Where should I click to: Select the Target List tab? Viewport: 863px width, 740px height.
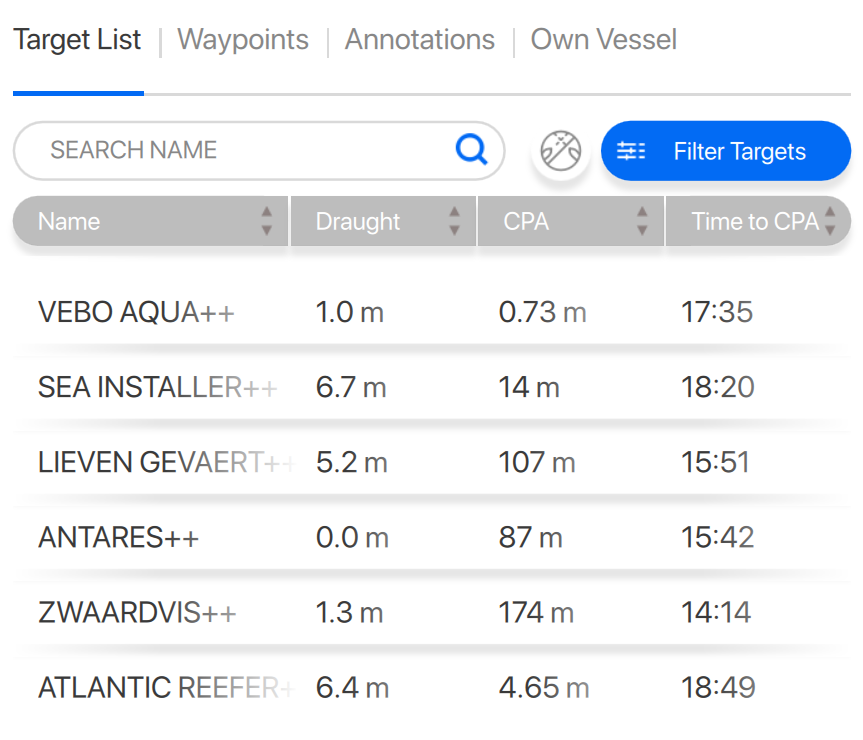[78, 40]
